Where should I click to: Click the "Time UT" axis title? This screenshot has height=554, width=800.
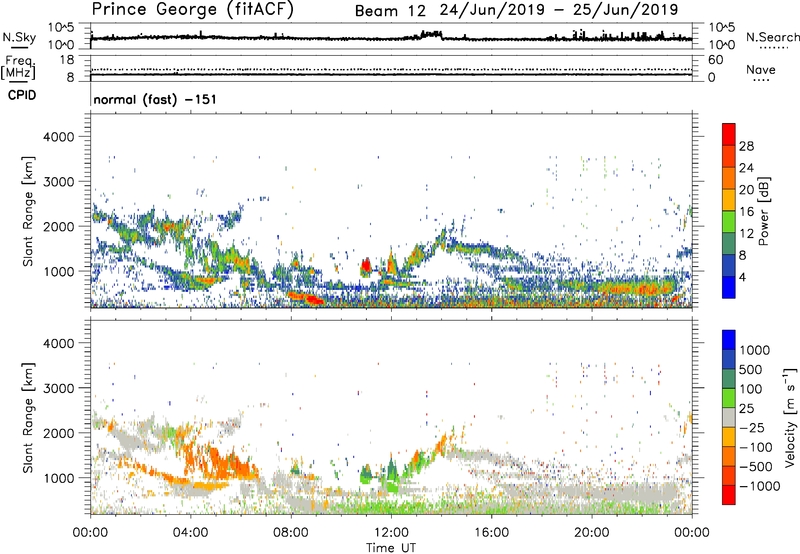tap(391, 548)
